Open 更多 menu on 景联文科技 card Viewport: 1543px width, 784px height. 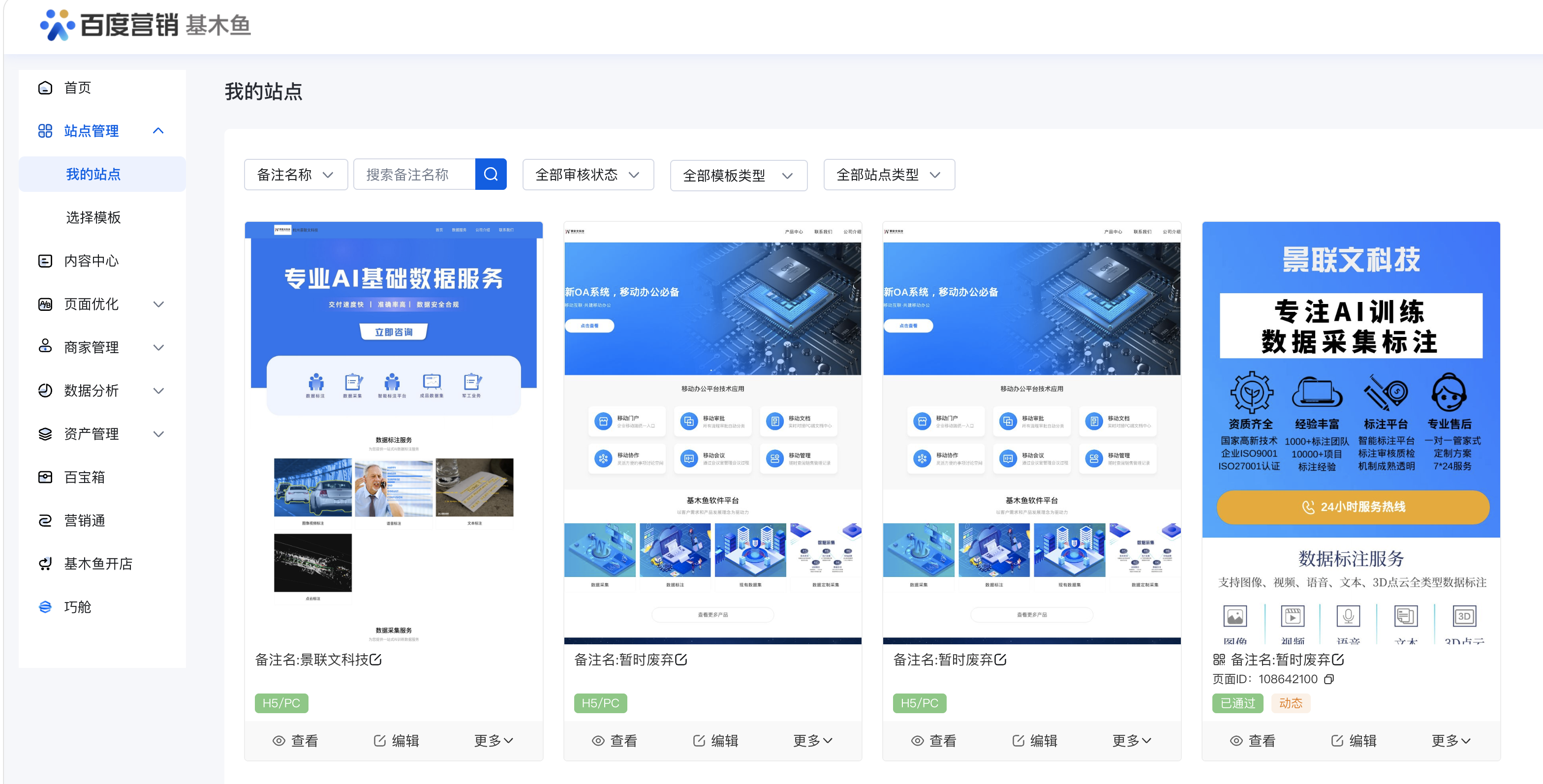[494, 741]
